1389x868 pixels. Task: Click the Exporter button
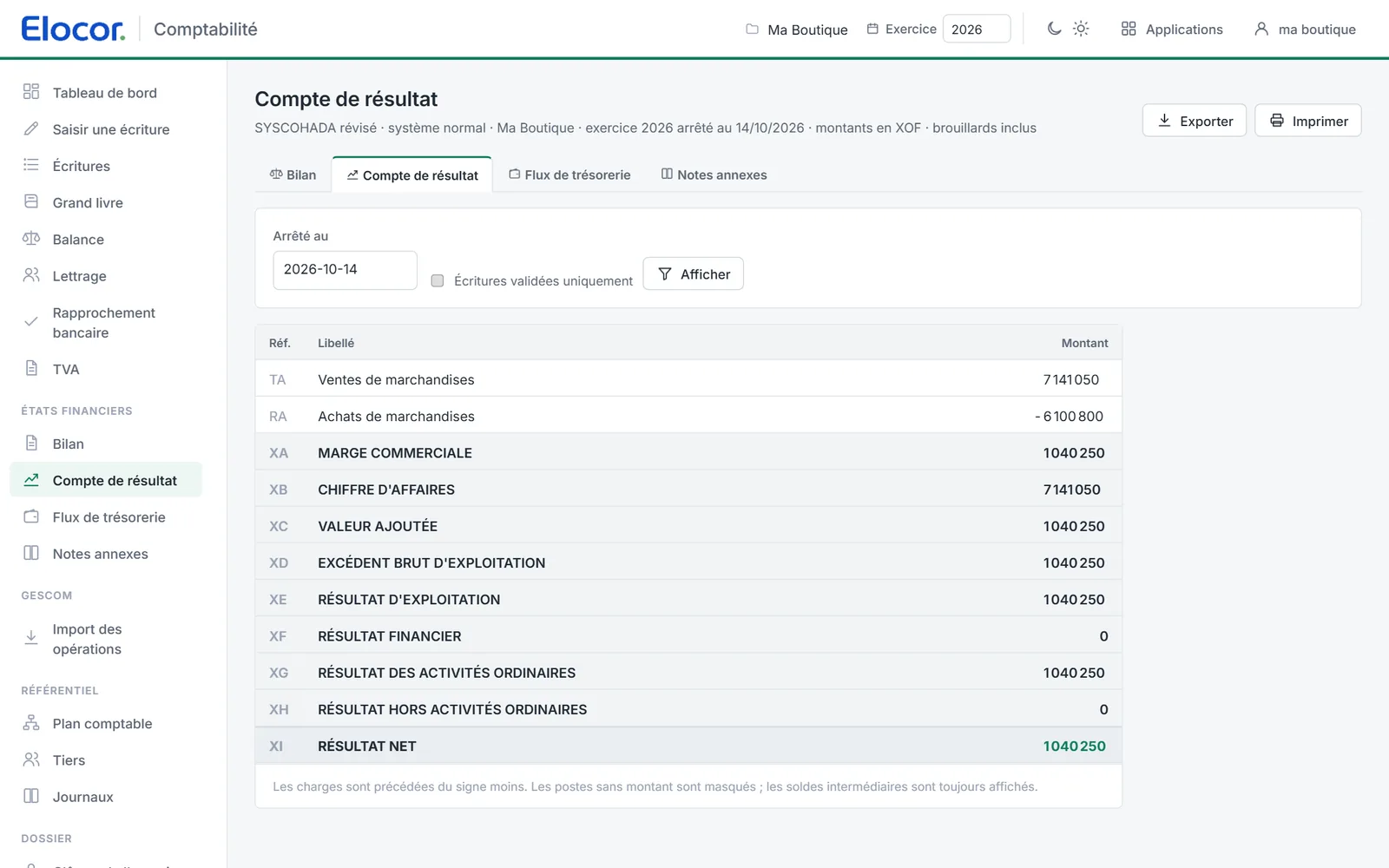click(1195, 121)
